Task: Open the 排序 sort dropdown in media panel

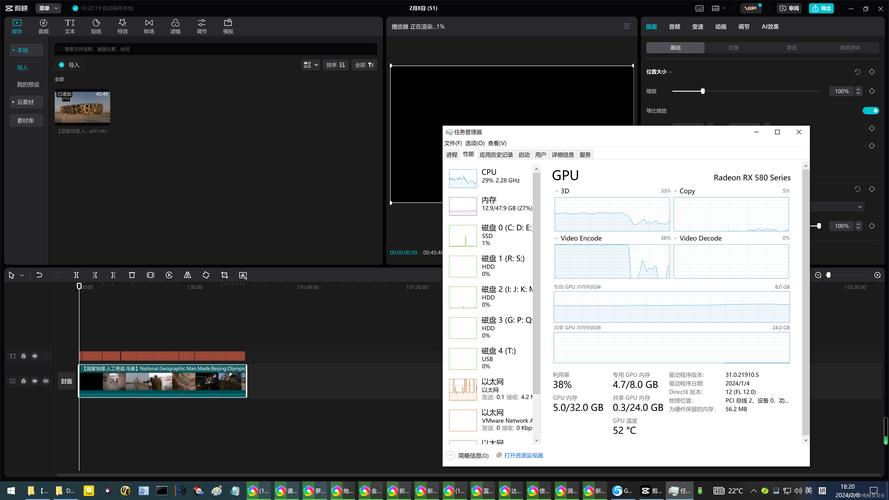Action: pyautogui.click(x=335, y=65)
